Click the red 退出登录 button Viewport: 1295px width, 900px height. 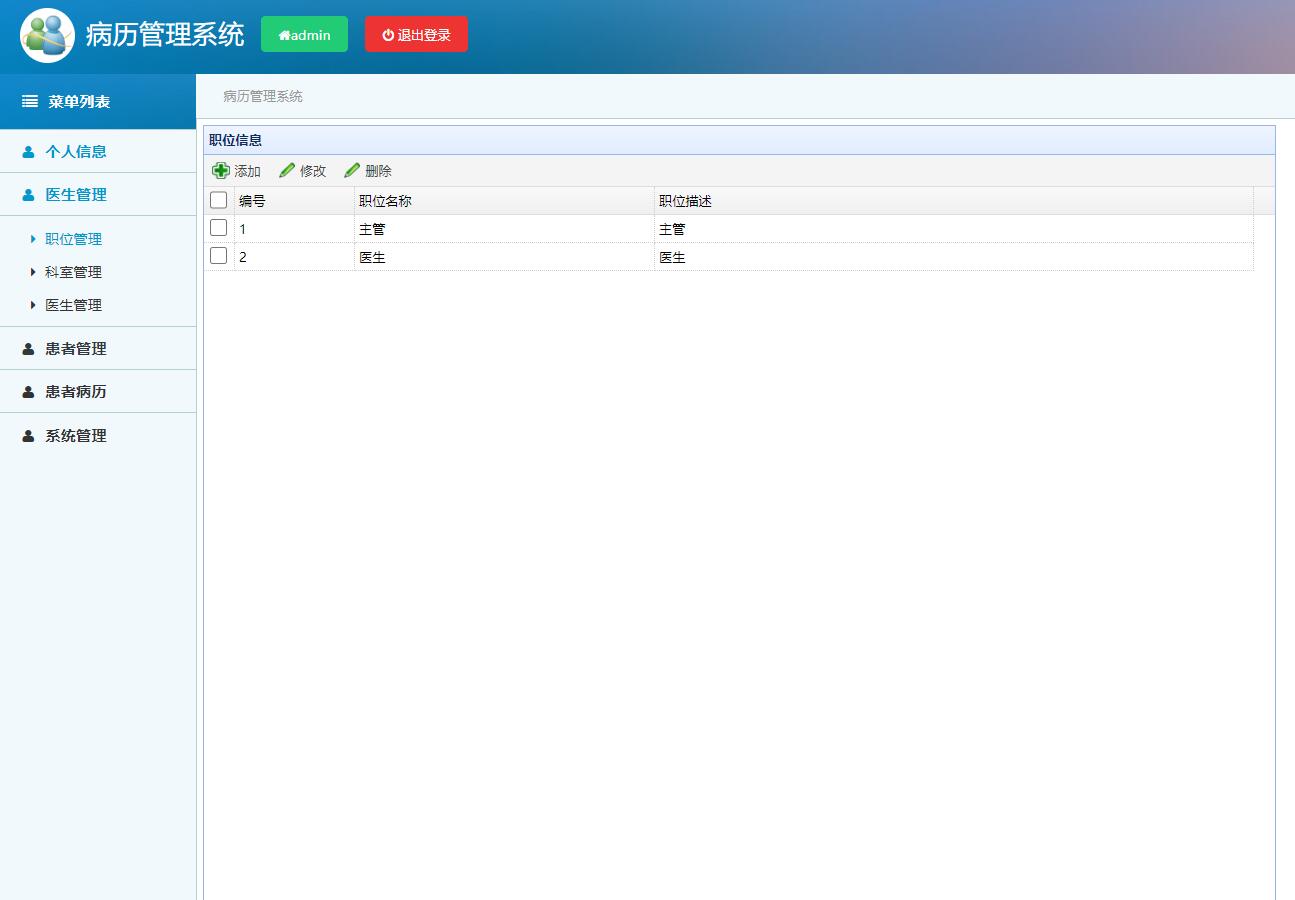coord(416,34)
